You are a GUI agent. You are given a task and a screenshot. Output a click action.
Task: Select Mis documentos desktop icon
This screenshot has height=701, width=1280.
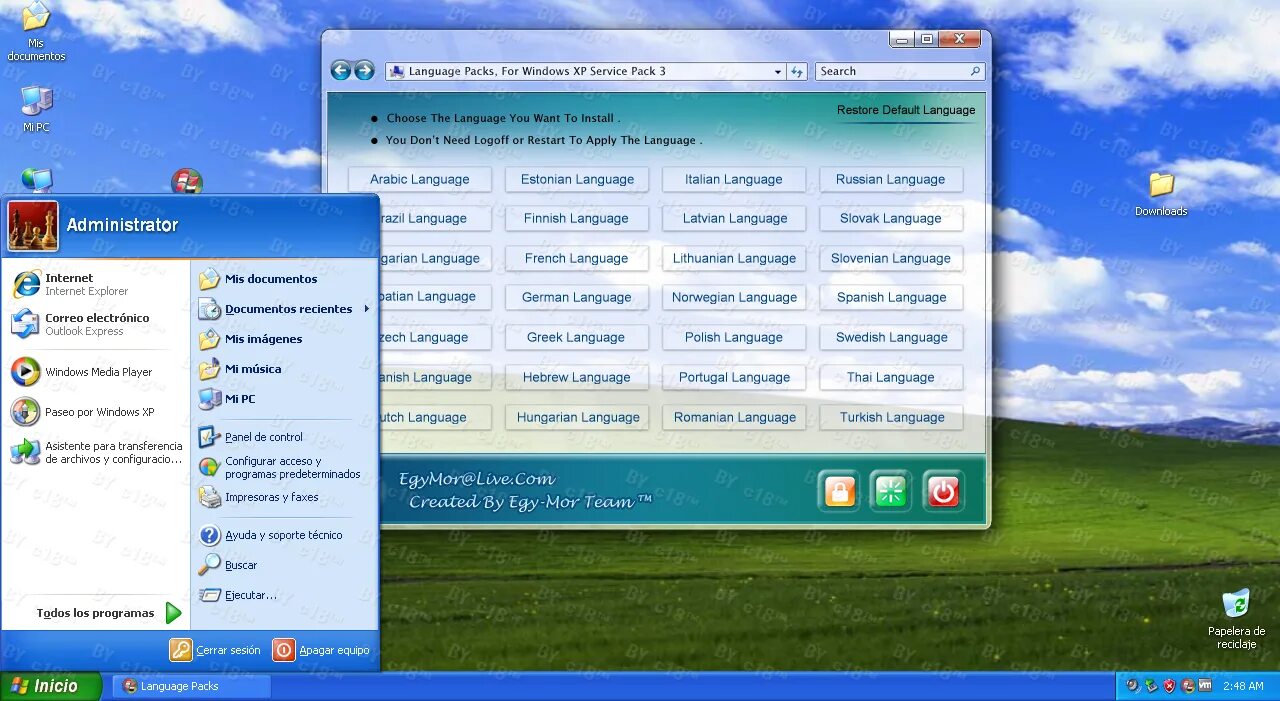(x=36, y=33)
